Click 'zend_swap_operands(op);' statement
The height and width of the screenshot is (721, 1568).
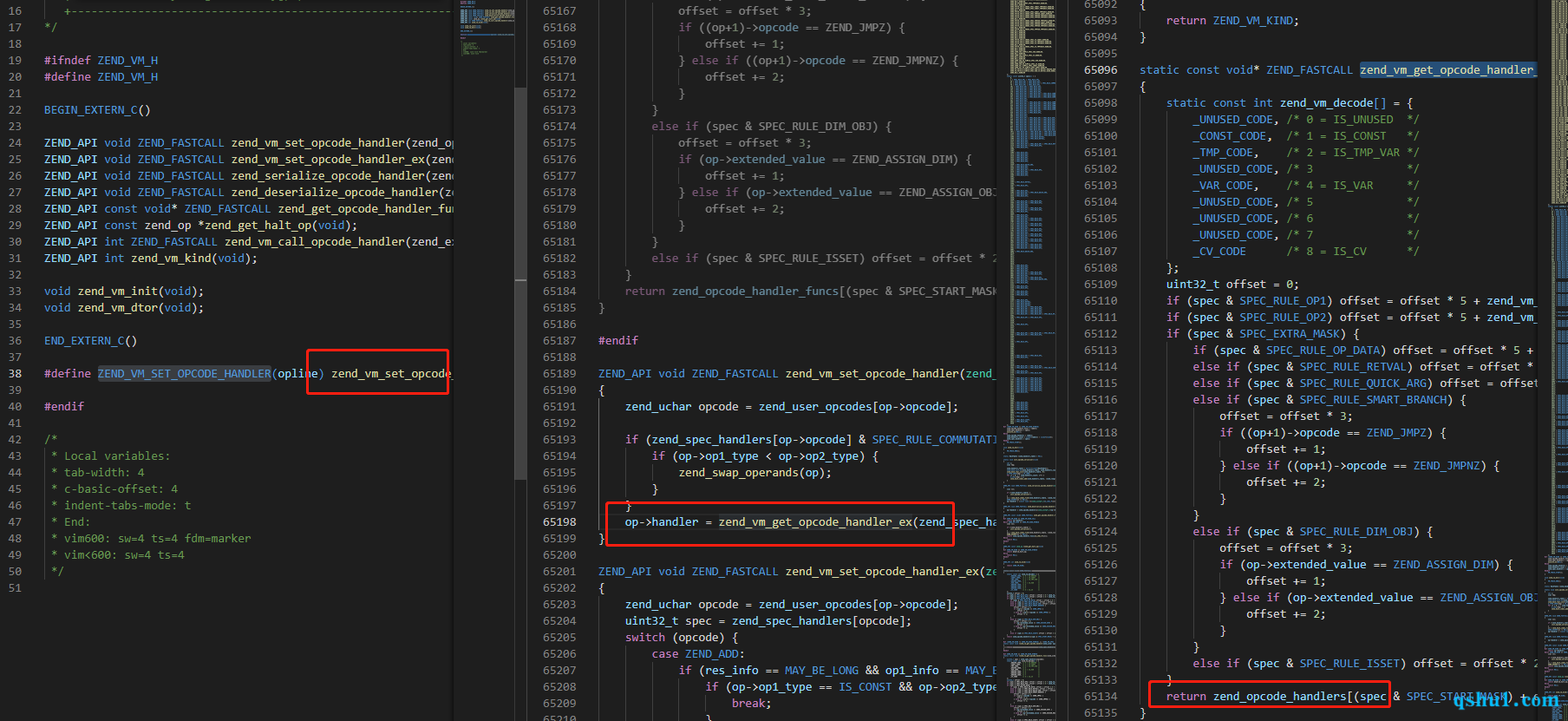click(x=755, y=473)
